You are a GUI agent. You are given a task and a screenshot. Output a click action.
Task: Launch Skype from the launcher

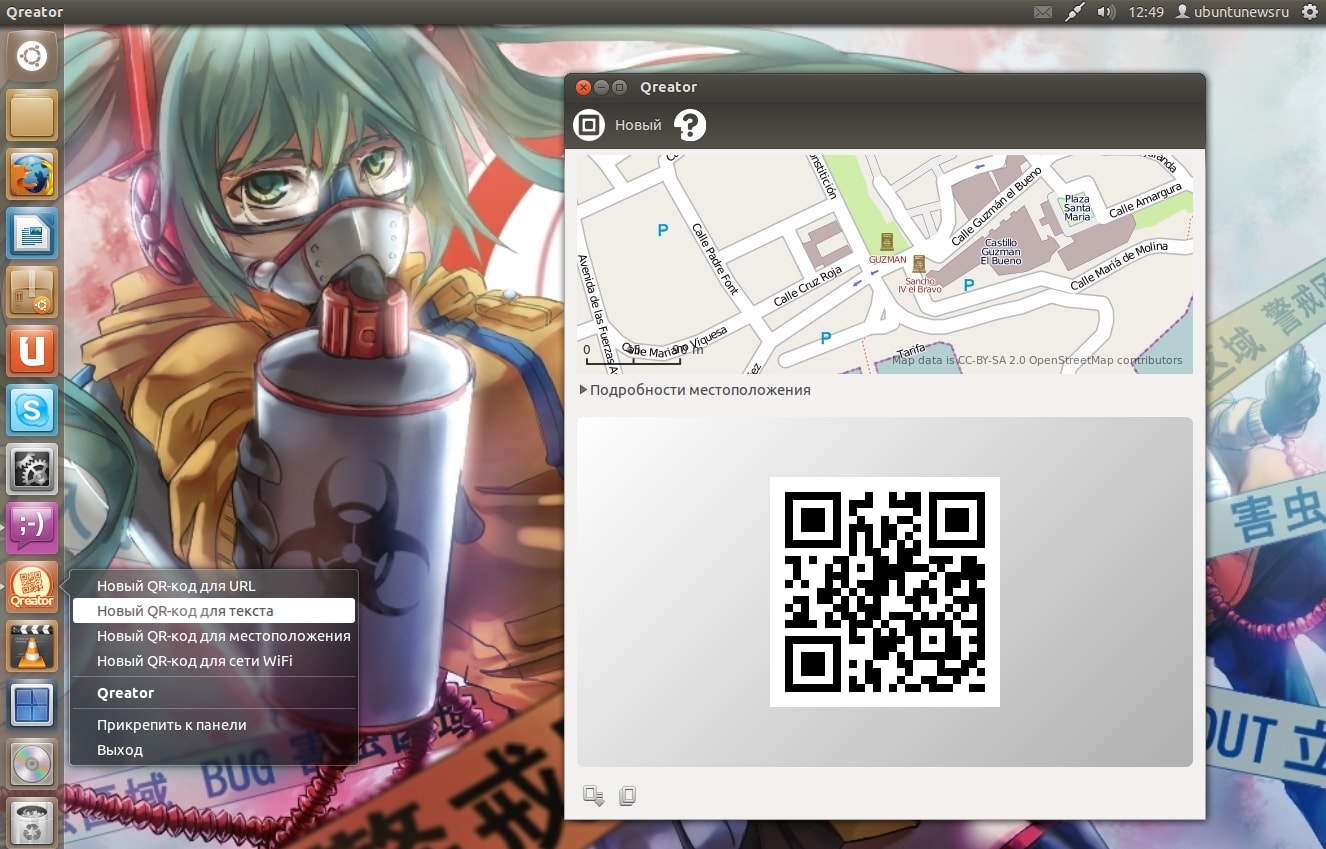(32, 410)
